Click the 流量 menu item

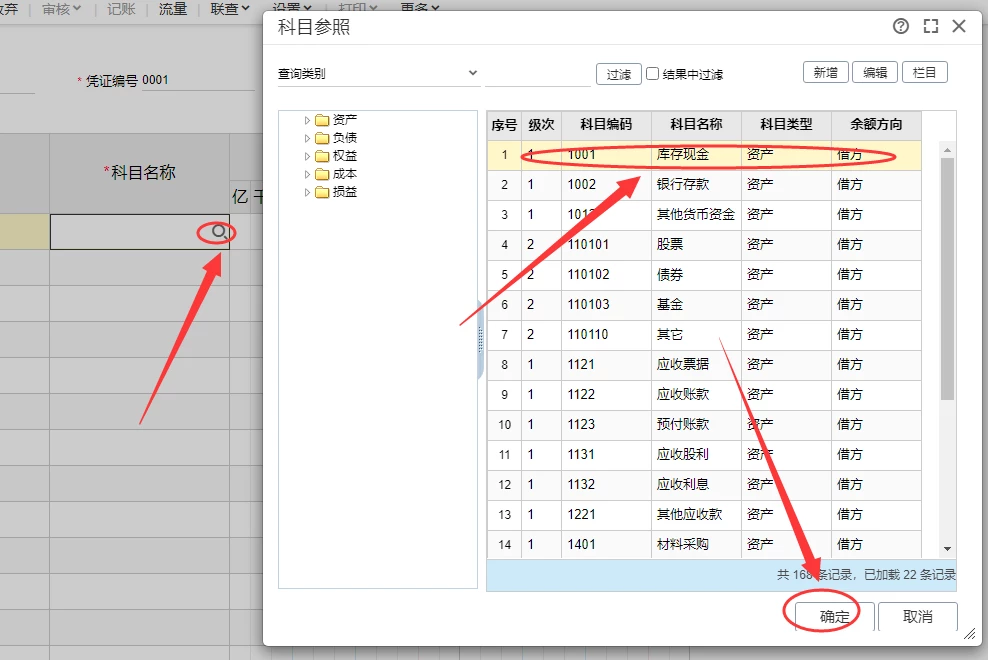pyautogui.click(x=173, y=9)
